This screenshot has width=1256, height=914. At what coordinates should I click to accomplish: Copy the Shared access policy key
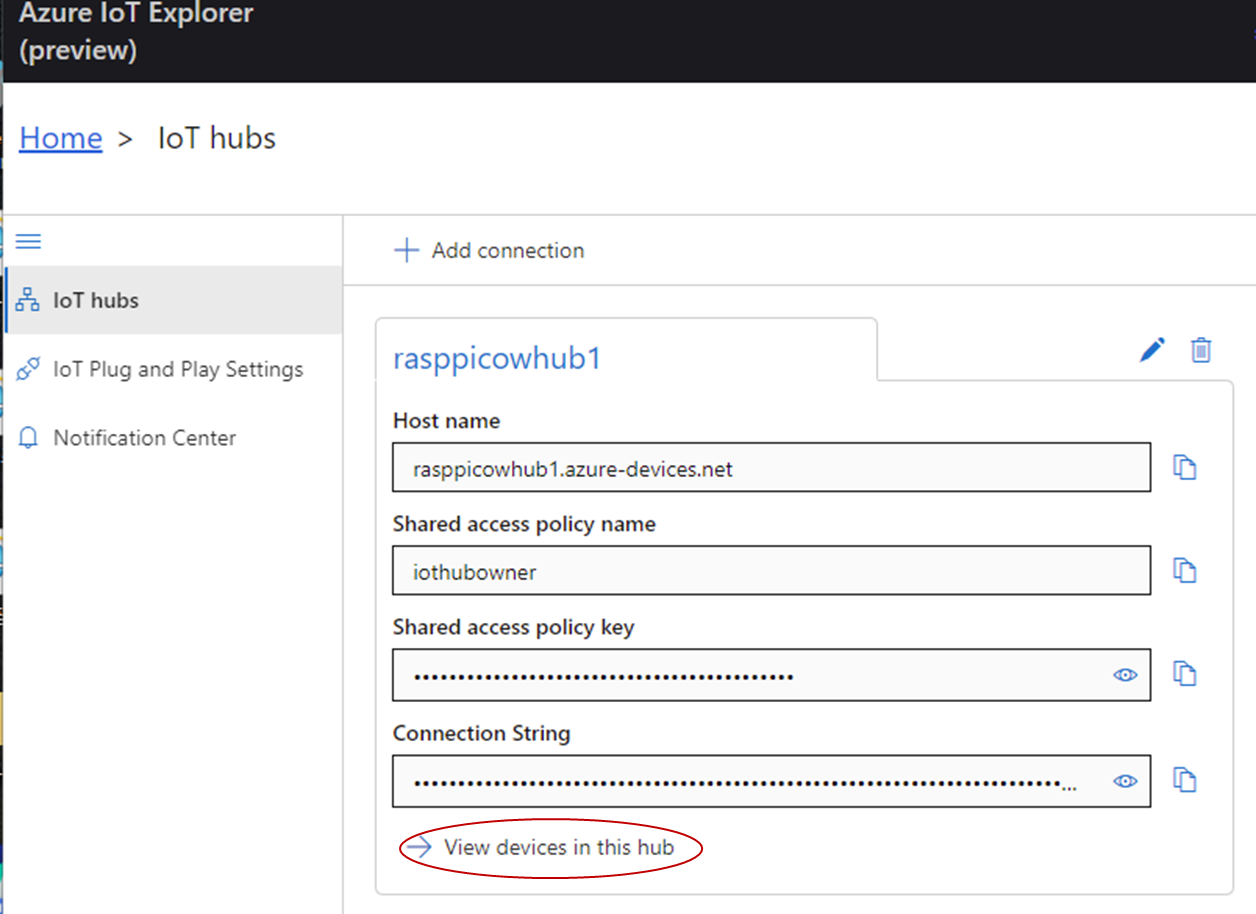click(1185, 675)
